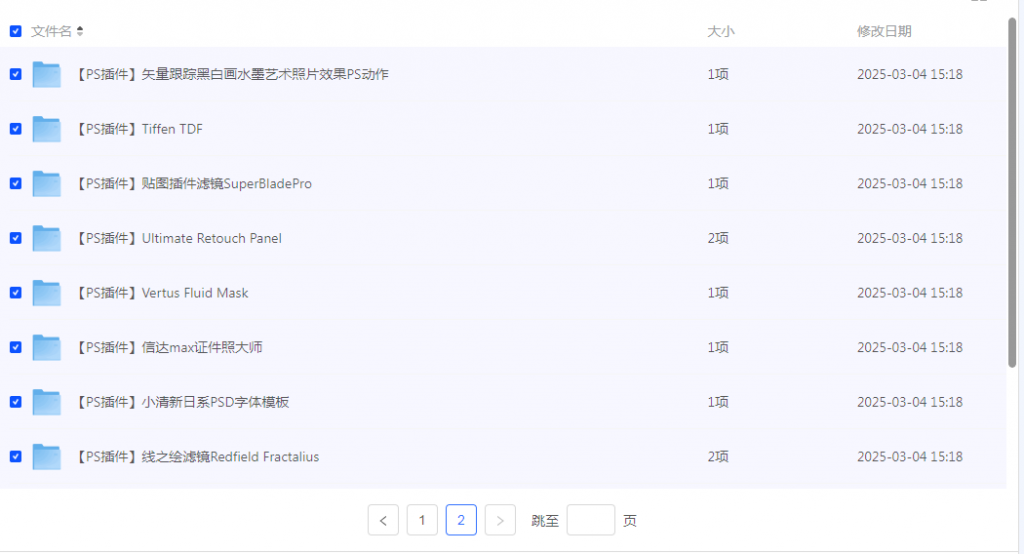This screenshot has width=1024, height=554.
Task: Click the 文件名 column header
Action: (51, 31)
